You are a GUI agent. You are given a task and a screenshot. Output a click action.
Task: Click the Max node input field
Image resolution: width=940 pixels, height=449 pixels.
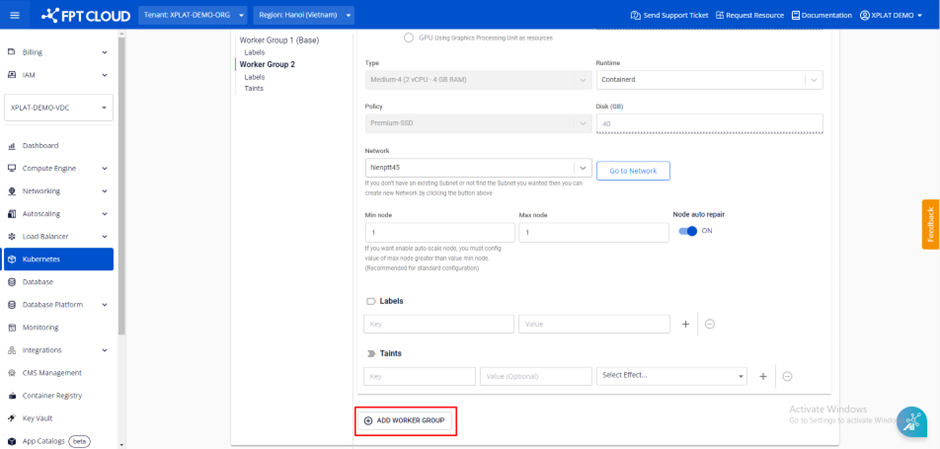(593, 232)
